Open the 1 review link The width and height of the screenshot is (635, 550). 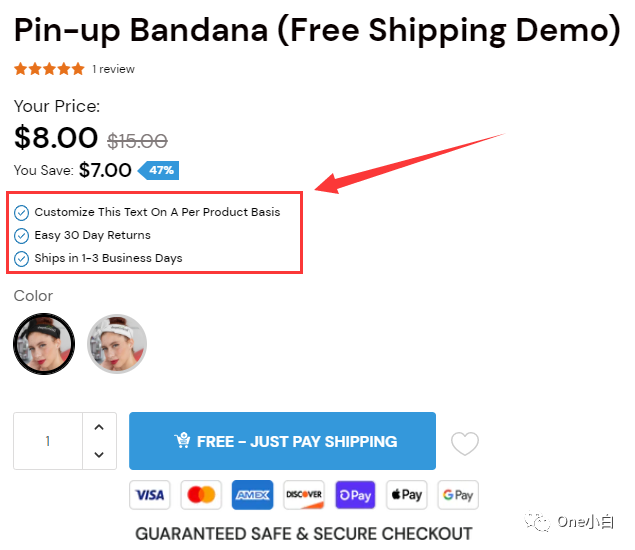pyautogui.click(x=113, y=69)
